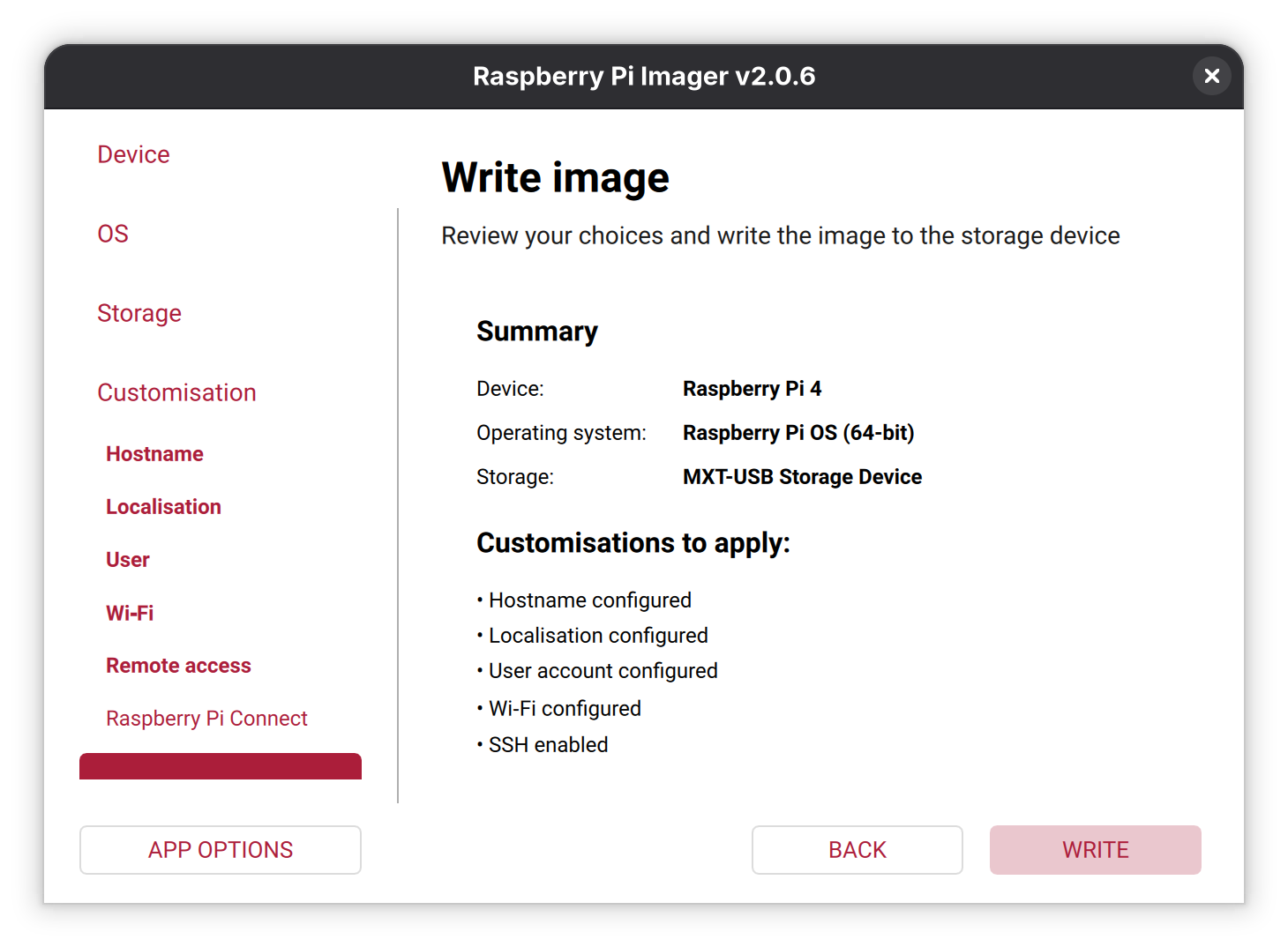Open APP OPTIONS

[221, 850]
